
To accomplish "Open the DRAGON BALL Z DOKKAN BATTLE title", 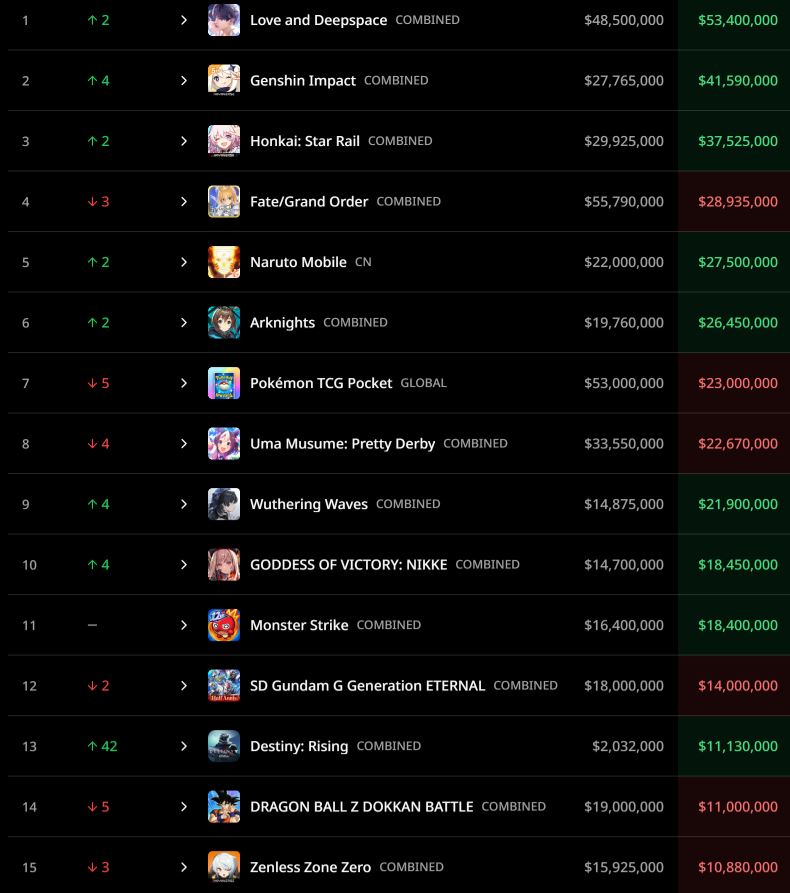I will (362, 806).
